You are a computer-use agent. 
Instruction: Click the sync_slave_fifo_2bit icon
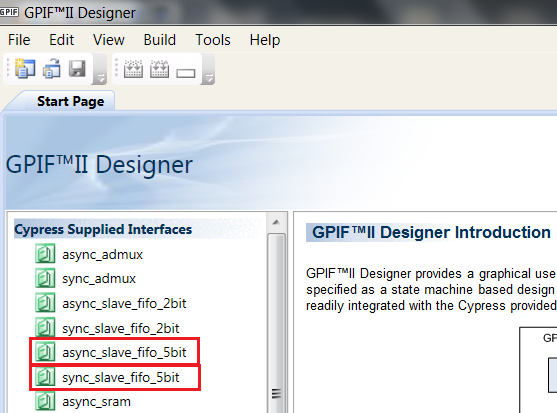pos(45,327)
